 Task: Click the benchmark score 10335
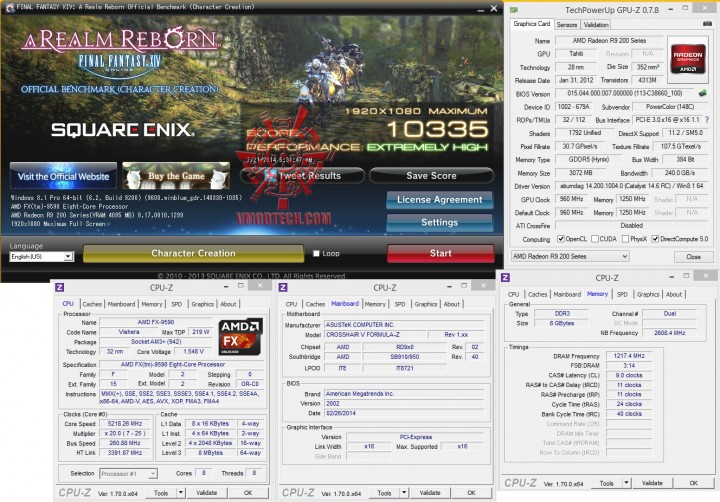tap(437, 129)
